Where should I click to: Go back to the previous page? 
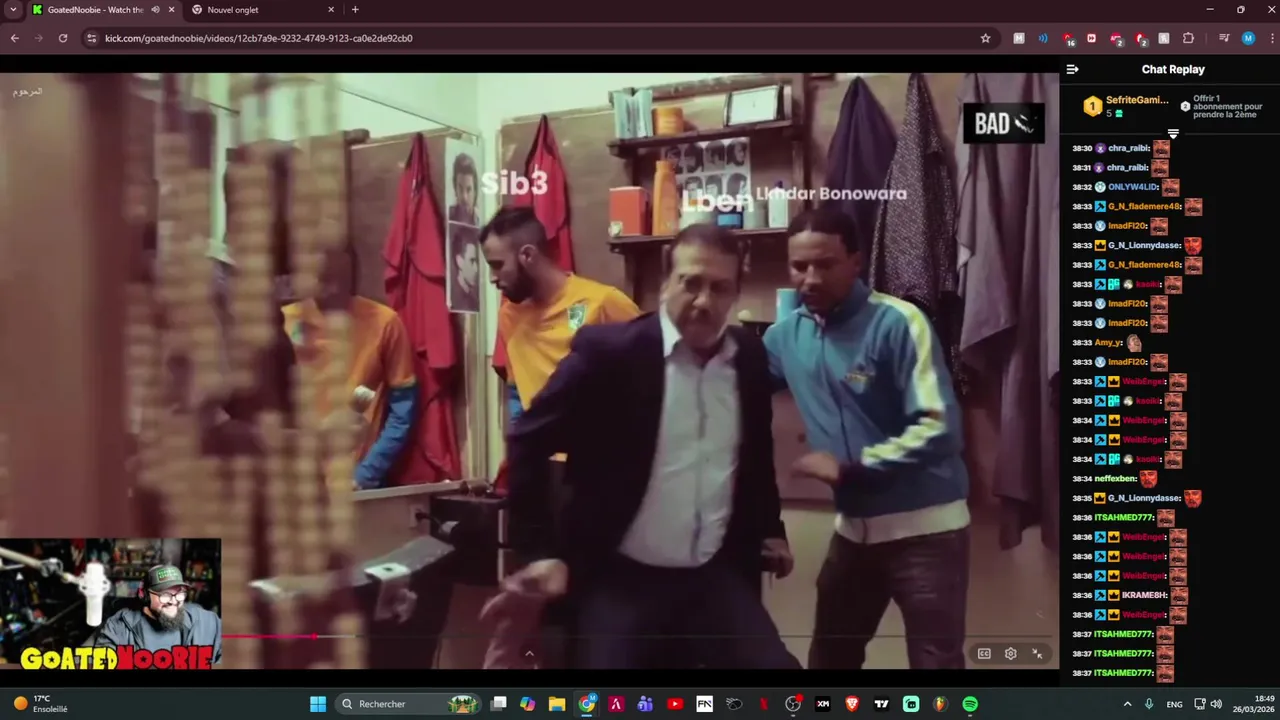click(14, 38)
